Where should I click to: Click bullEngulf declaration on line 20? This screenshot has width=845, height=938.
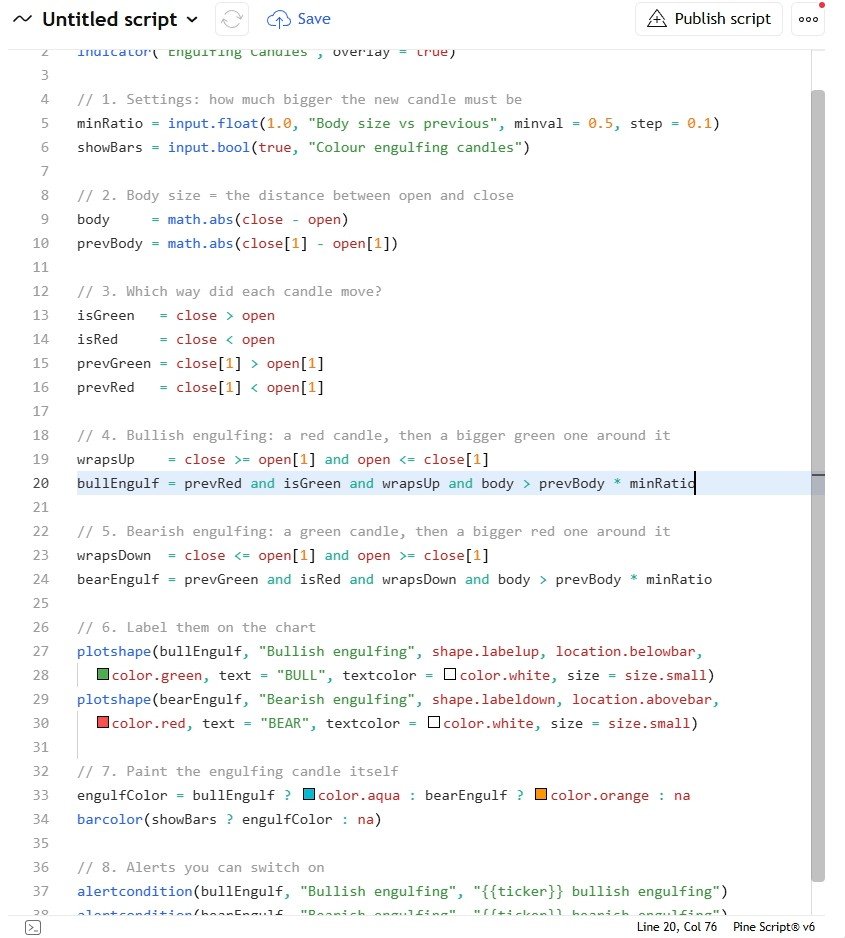coord(118,483)
